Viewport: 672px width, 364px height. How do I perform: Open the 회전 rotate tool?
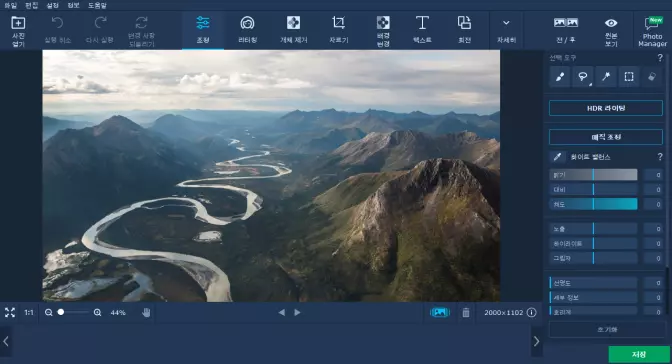[465, 30]
